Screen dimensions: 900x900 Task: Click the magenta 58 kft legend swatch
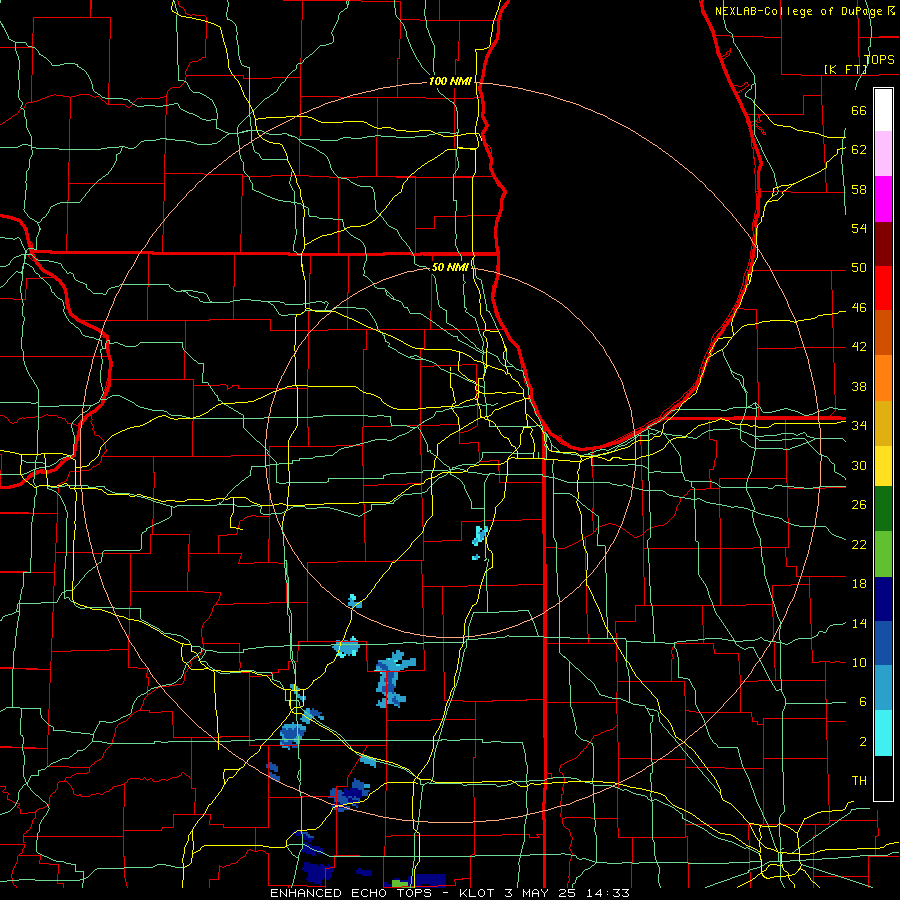pos(883,199)
